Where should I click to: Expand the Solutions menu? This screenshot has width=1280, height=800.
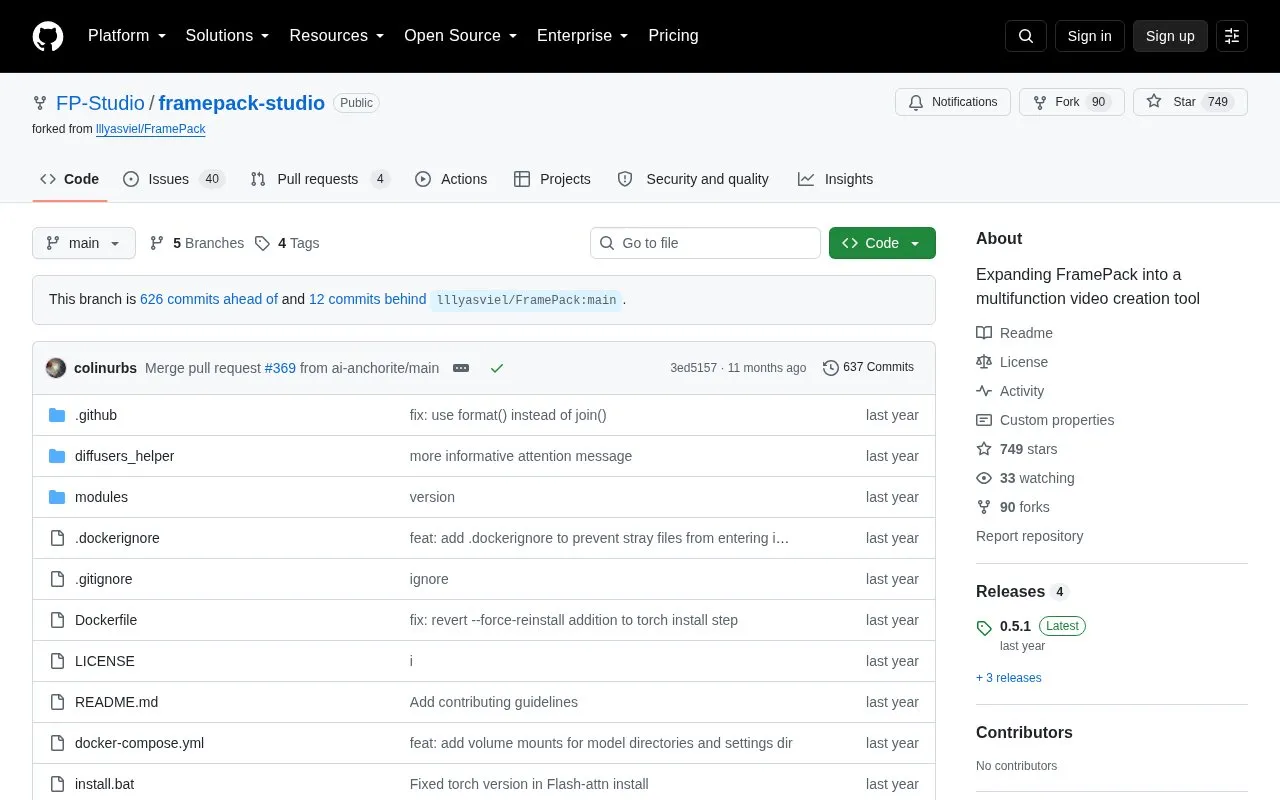pos(228,36)
